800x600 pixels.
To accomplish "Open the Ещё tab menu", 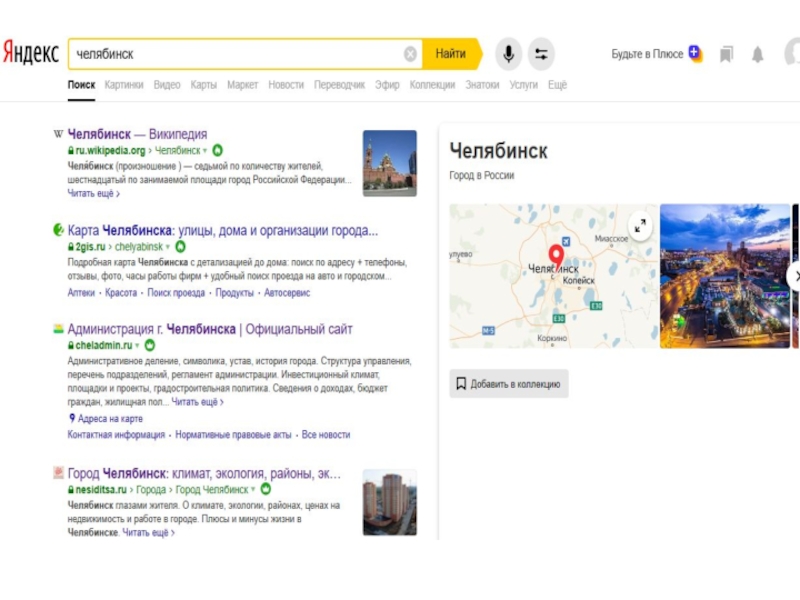I will click(557, 85).
